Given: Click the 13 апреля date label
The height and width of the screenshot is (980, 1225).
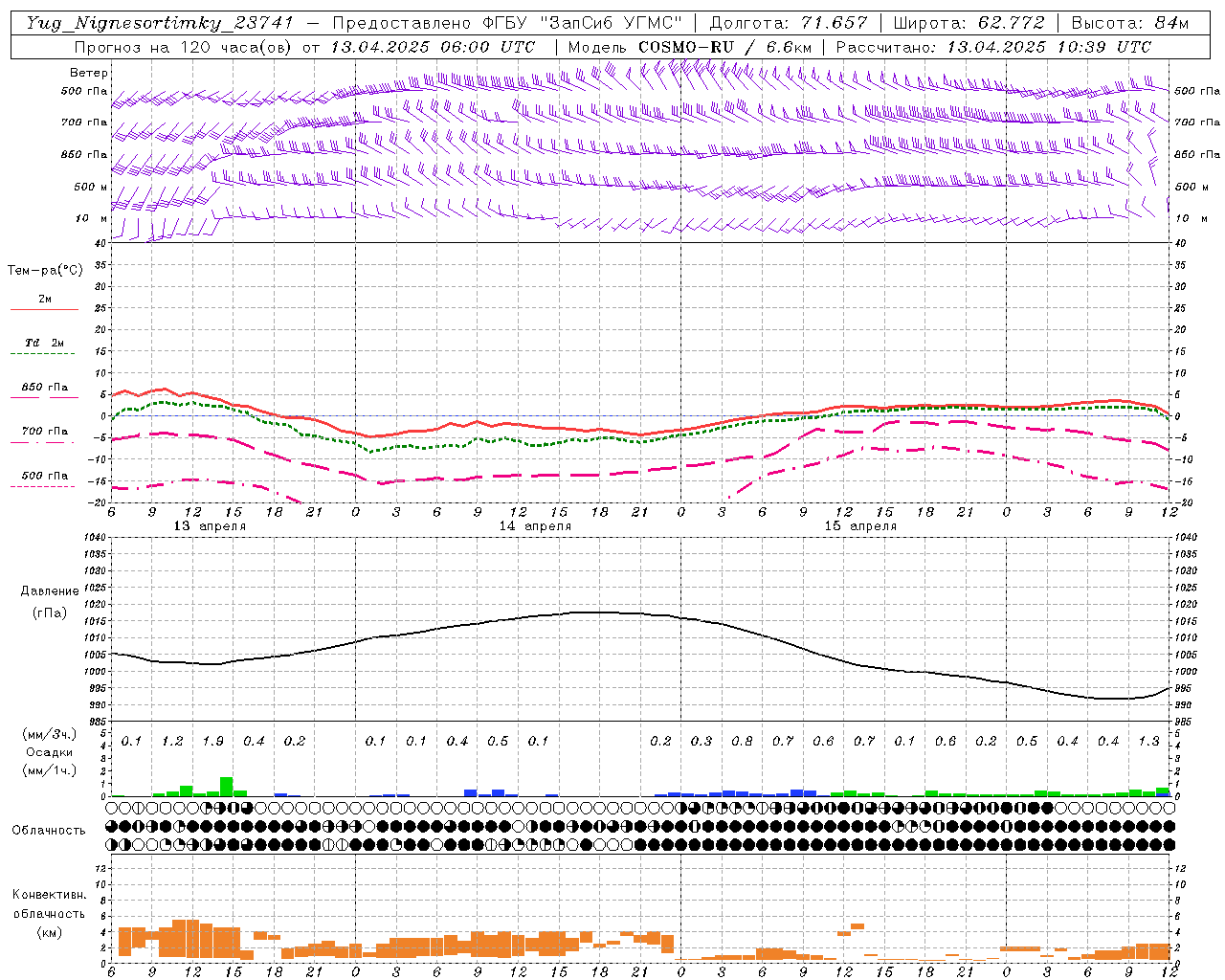Looking at the screenshot, I should [x=210, y=526].
